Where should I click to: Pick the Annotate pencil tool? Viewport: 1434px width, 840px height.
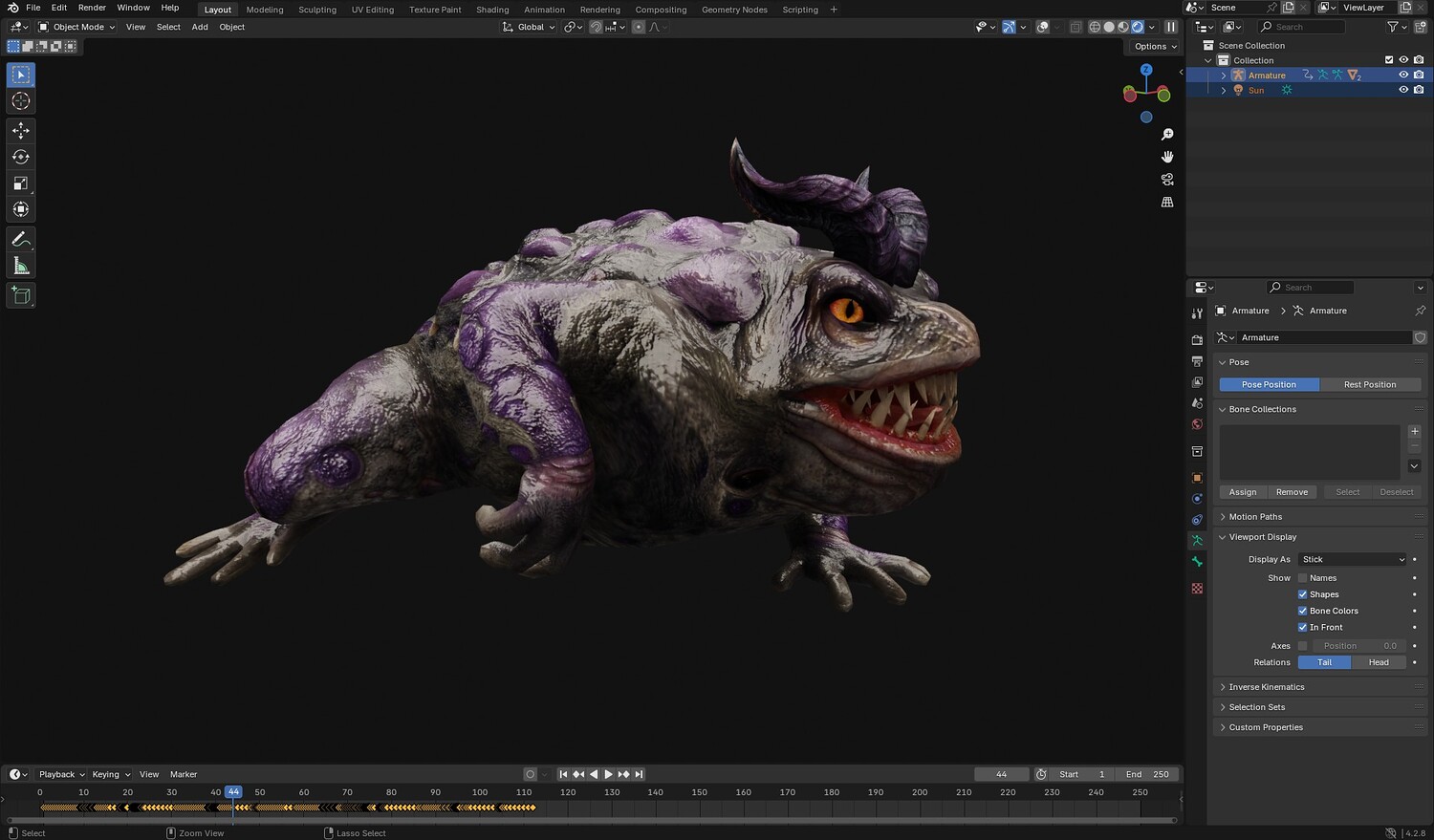point(21,240)
